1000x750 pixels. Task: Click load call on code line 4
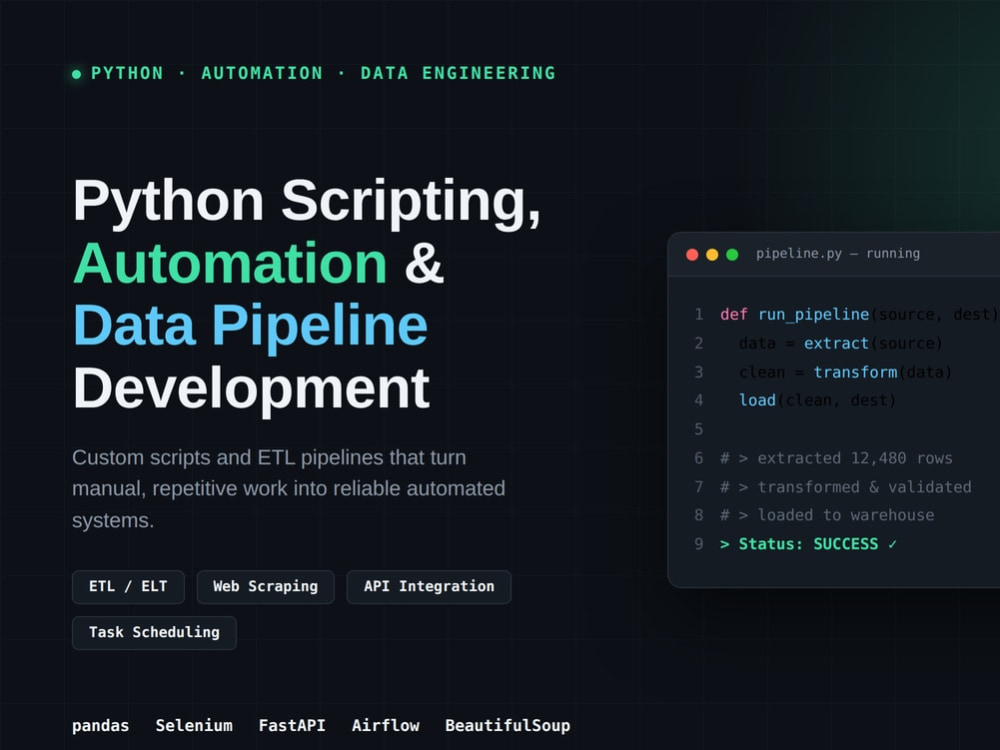click(757, 401)
